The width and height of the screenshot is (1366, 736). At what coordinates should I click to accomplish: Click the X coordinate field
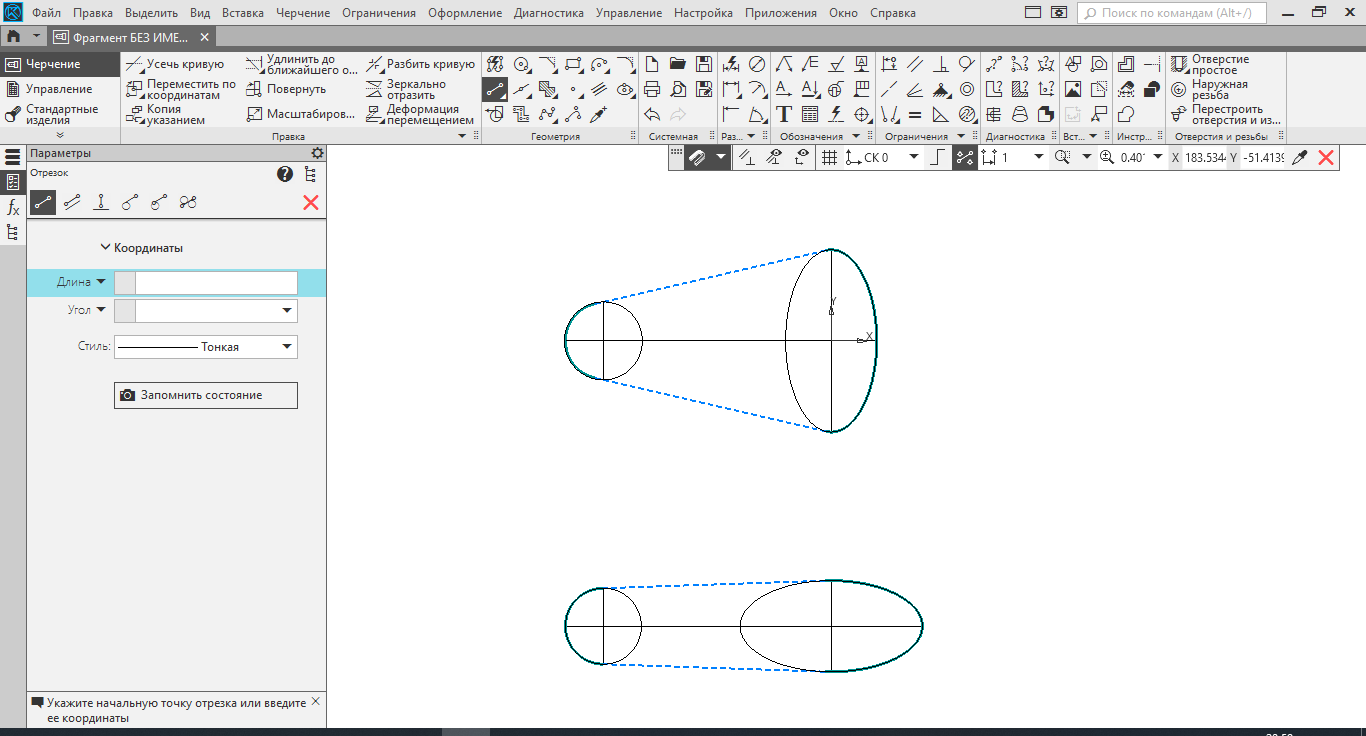pyautogui.click(x=1204, y=157)
